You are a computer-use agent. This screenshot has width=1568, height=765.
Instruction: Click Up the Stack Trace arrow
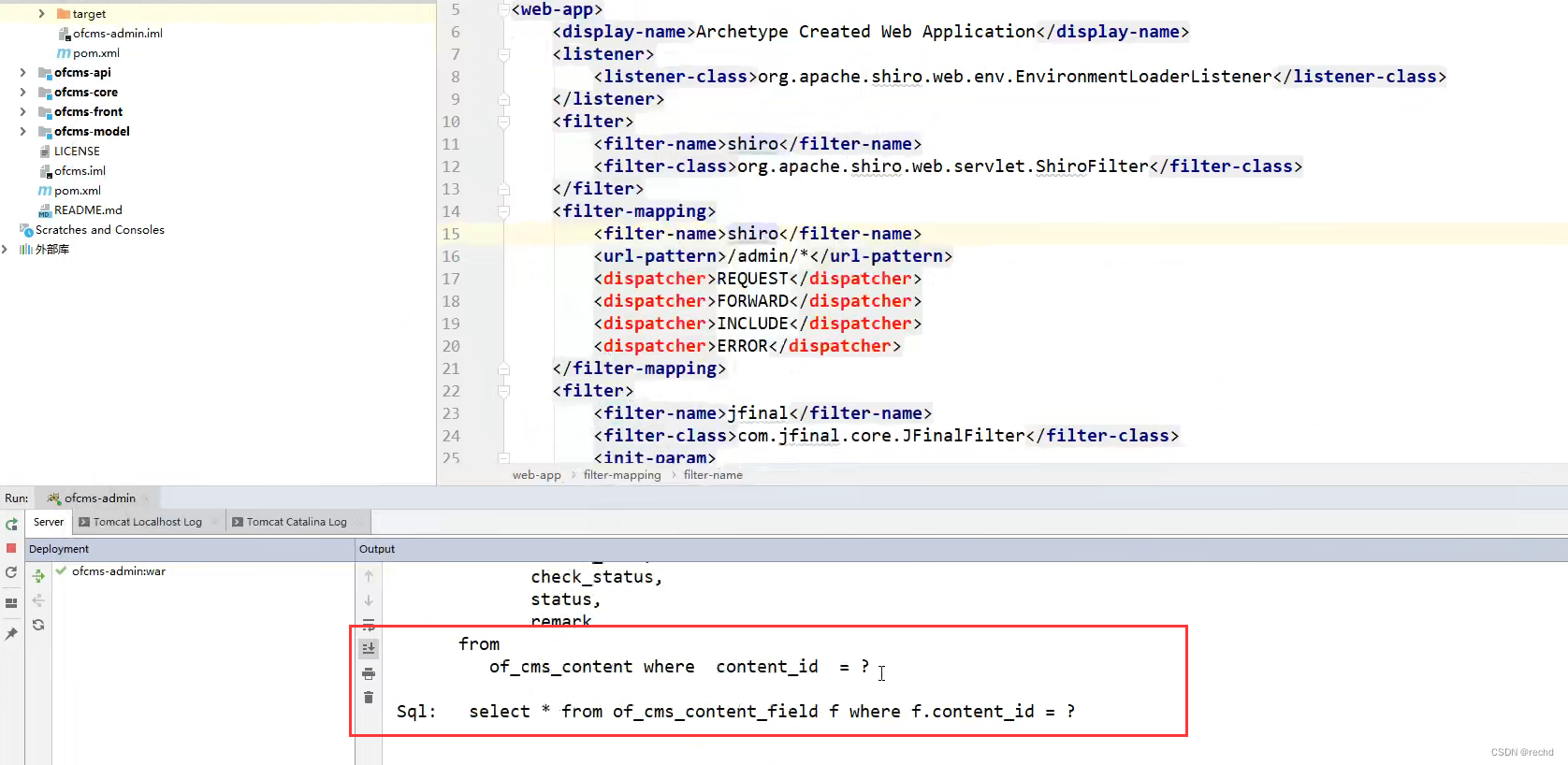click(369, 576)
